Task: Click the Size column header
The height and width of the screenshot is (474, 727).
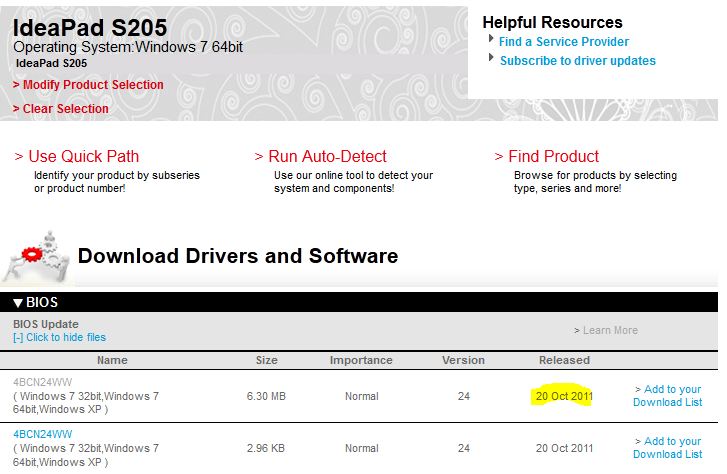Action: pos(267,360)
